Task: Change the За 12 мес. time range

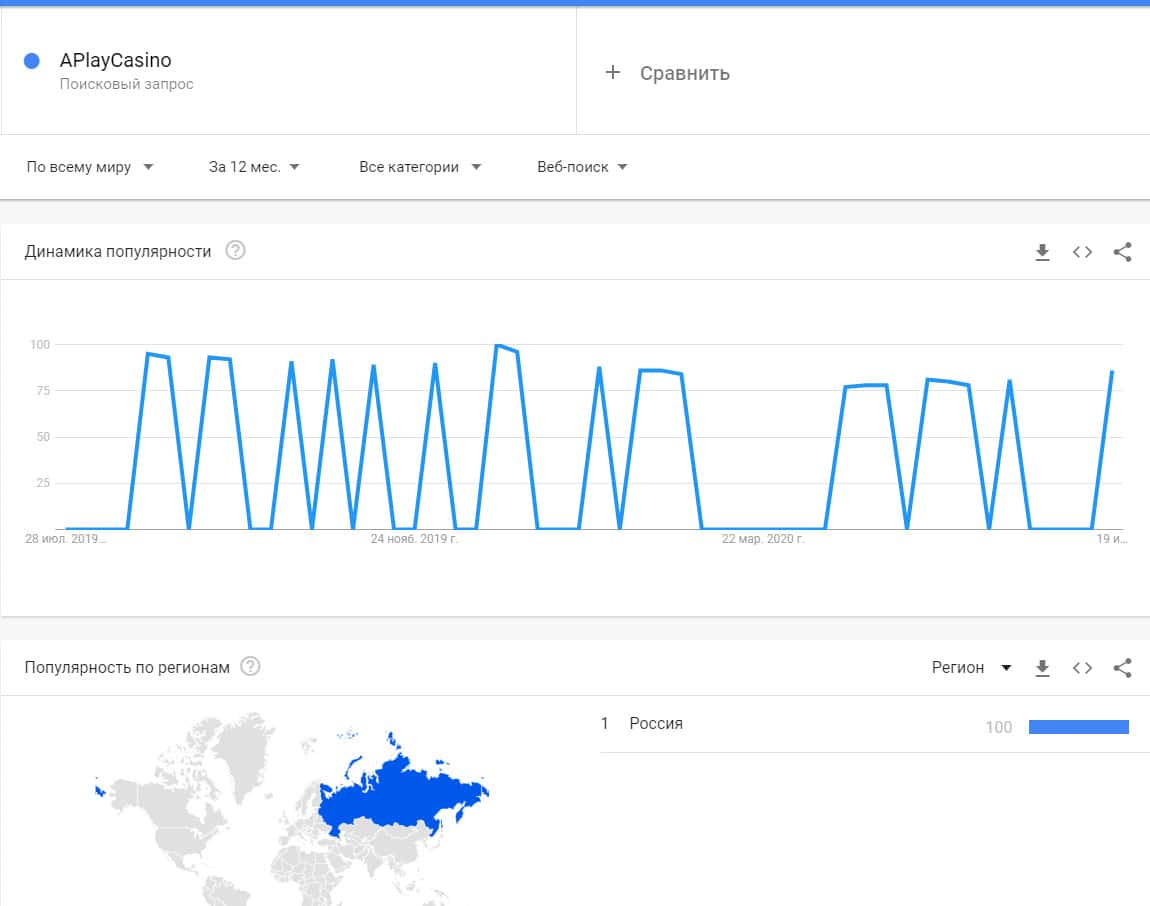Action: click(x=254, y=167)
